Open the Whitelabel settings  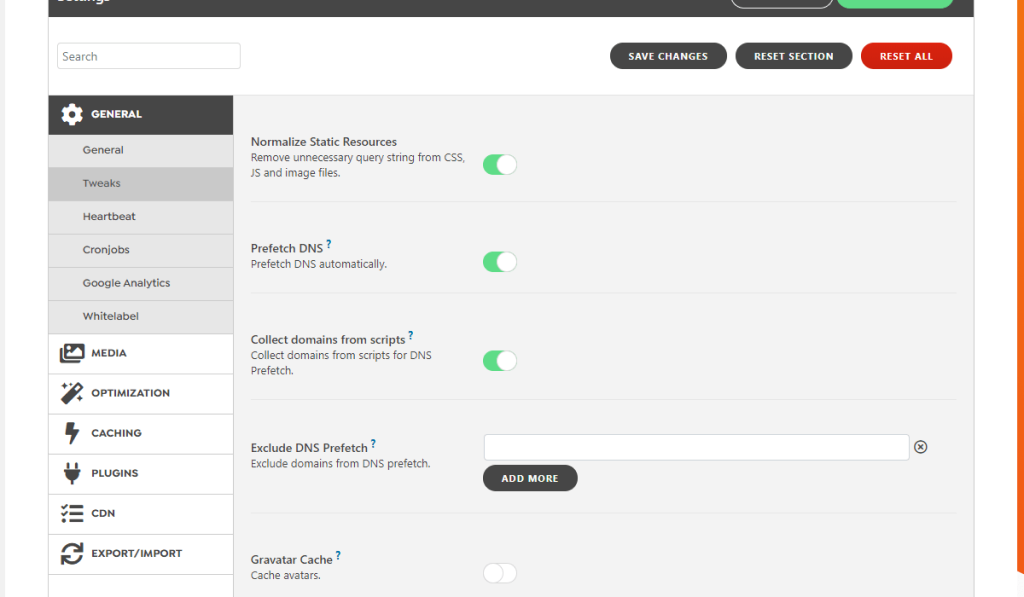click(x=140, y=317)
